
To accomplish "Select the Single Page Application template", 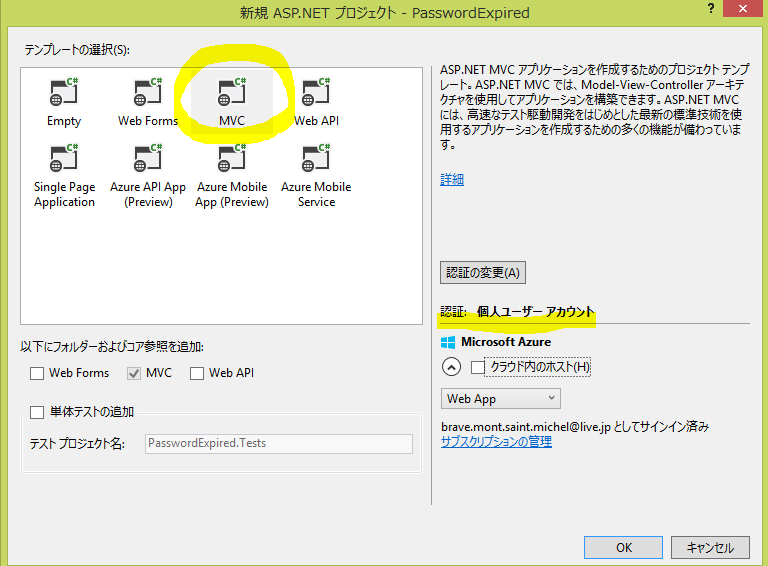I will pos(64,176).
